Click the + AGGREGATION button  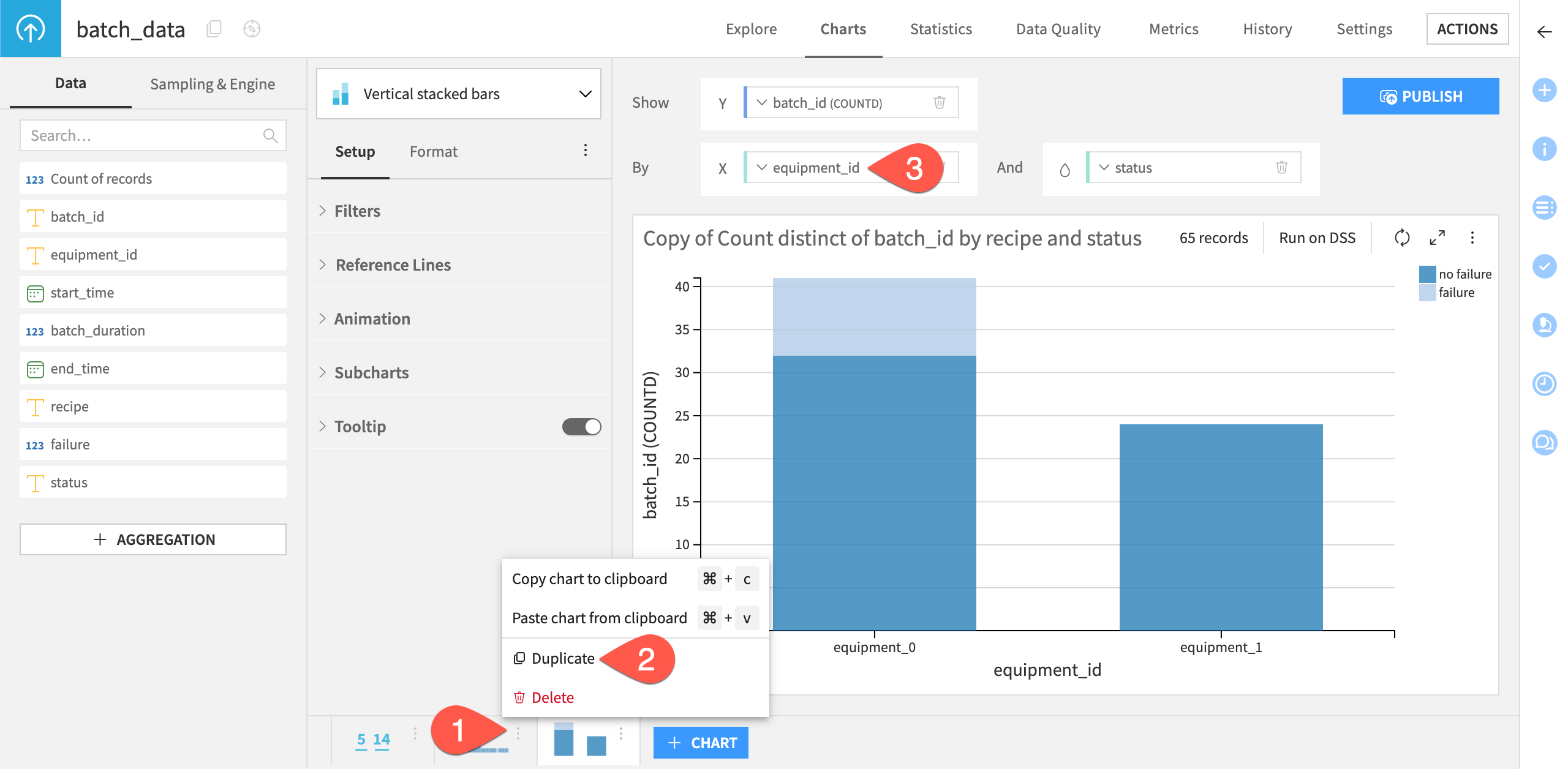pos(153,539)
